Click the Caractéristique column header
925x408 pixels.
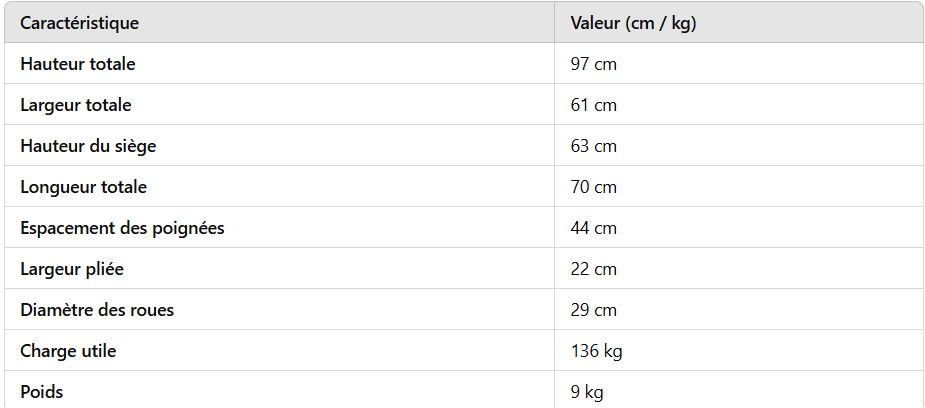pyautogui.click(x=80, y=24)
